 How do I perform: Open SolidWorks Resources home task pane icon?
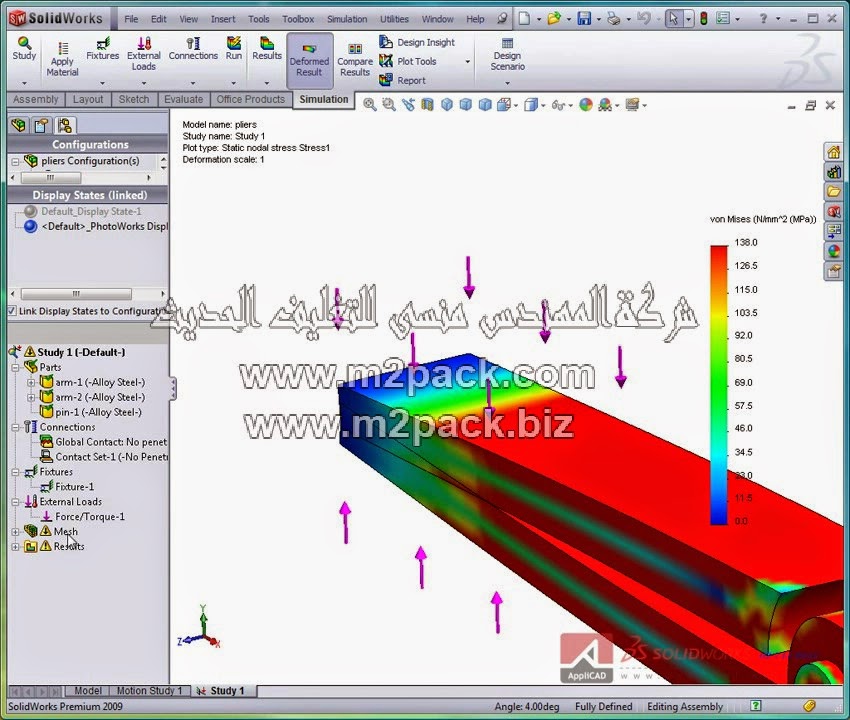[834, 152]
